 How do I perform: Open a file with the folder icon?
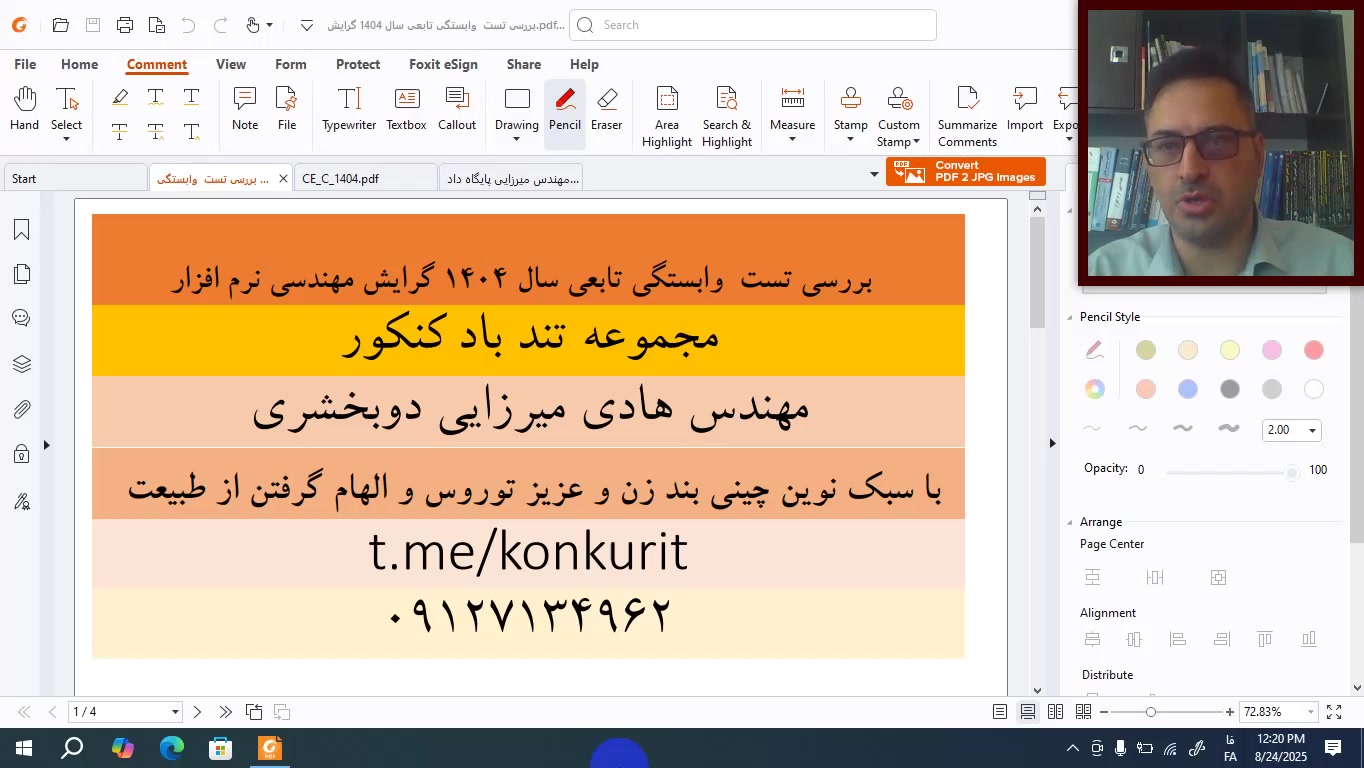tap(60, 25)
